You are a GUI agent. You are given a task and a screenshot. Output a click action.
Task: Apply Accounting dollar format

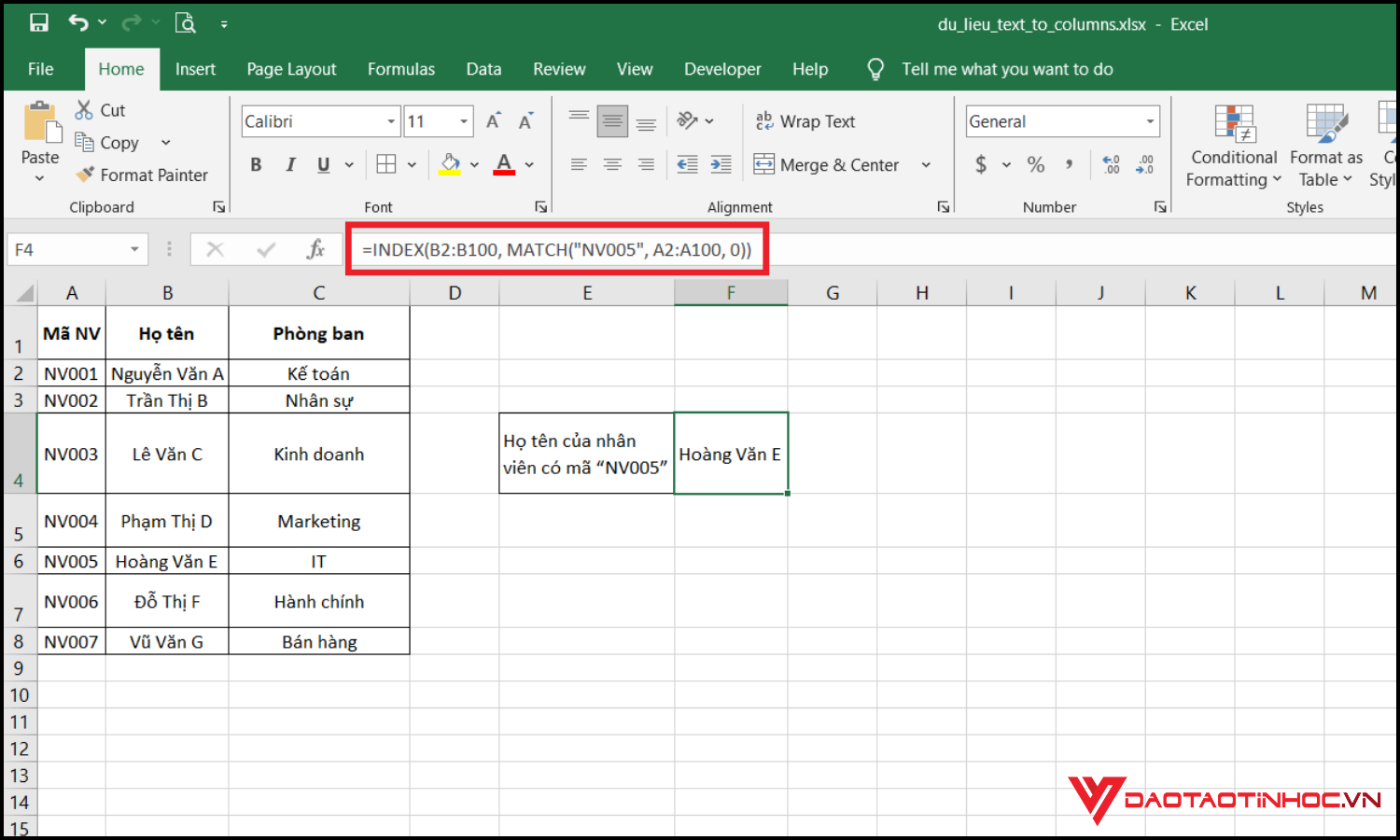981,165
